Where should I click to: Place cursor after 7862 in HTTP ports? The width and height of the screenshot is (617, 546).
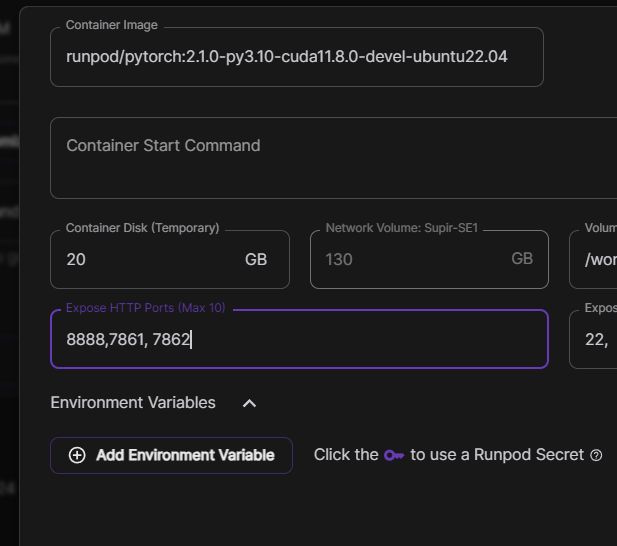(x=191, y=339)
